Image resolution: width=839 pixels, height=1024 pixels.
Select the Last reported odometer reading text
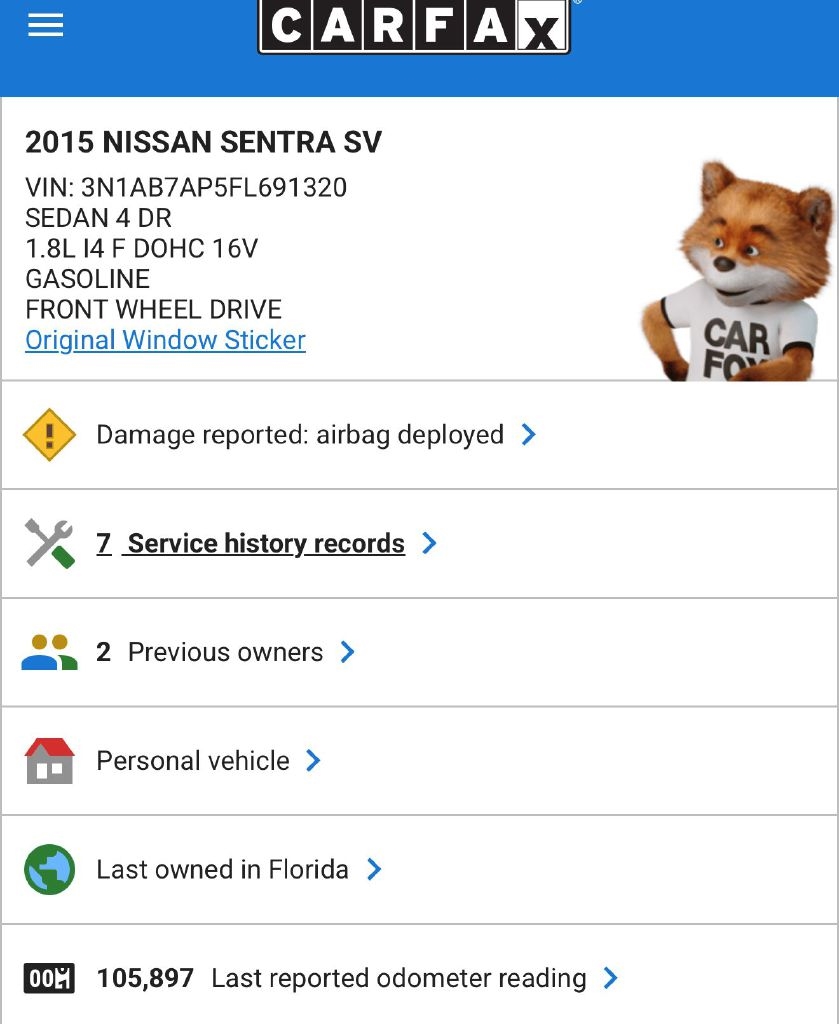click(398, 978)
